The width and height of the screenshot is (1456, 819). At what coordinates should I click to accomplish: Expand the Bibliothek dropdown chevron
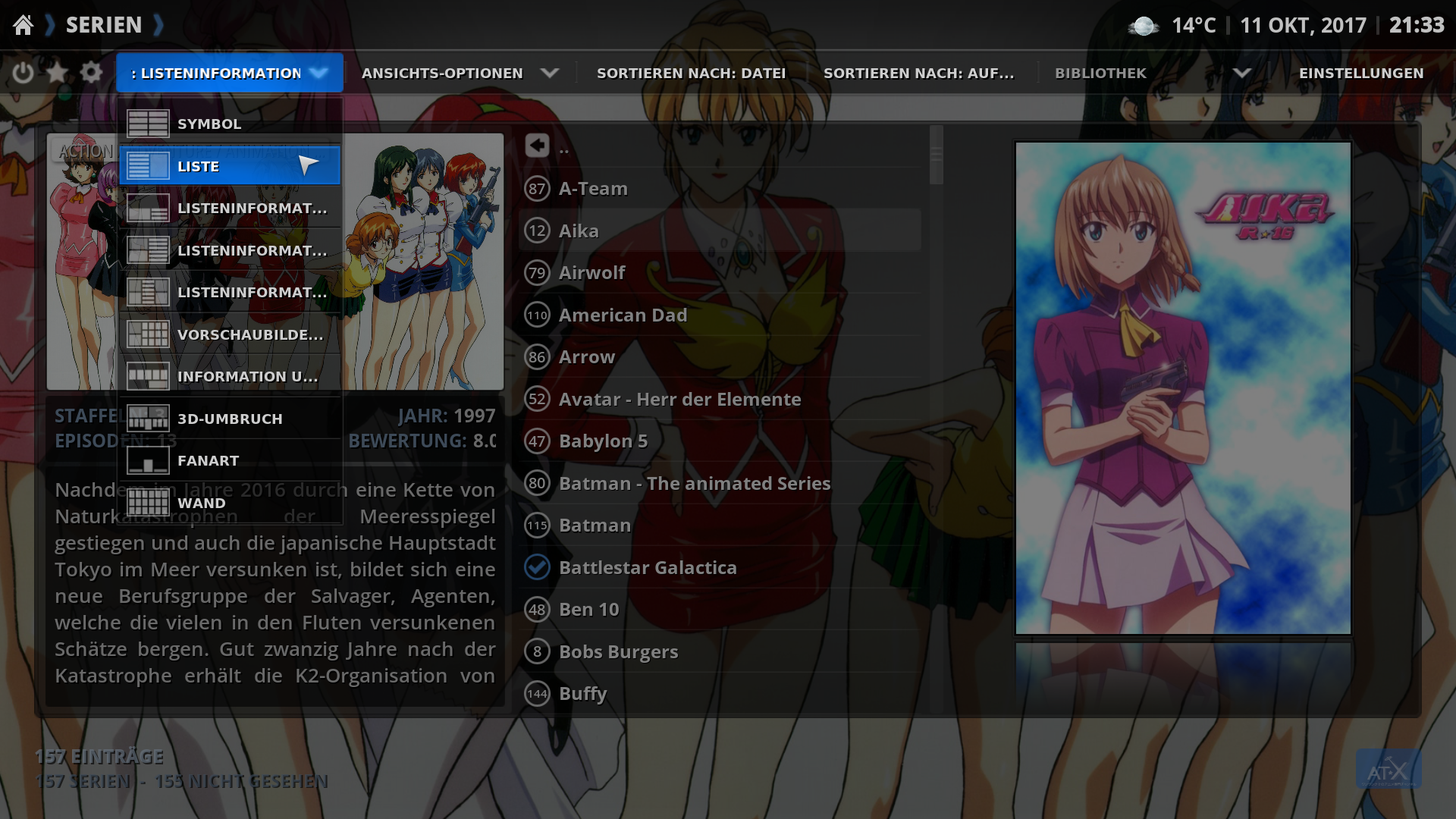point(1242,74)
